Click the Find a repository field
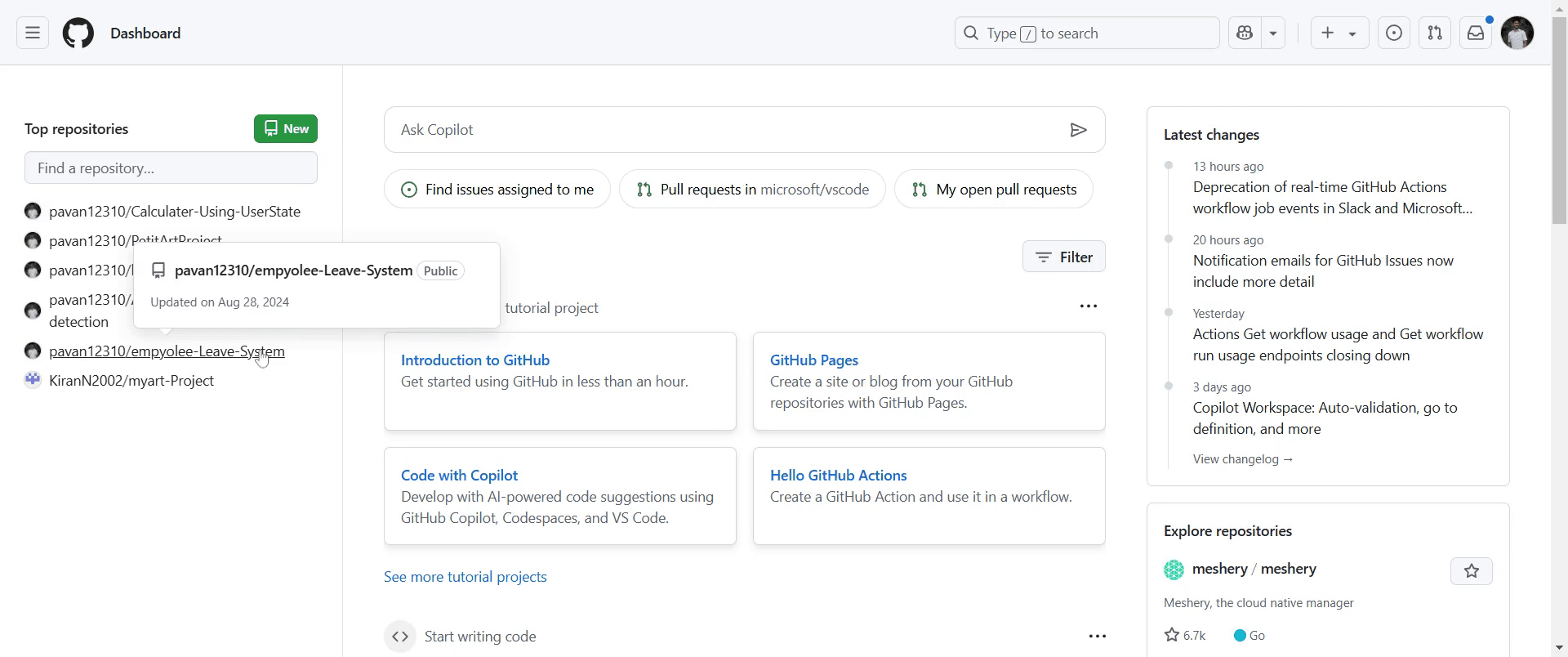Viewport: 1568px width, 657px height. pos(171,168)
